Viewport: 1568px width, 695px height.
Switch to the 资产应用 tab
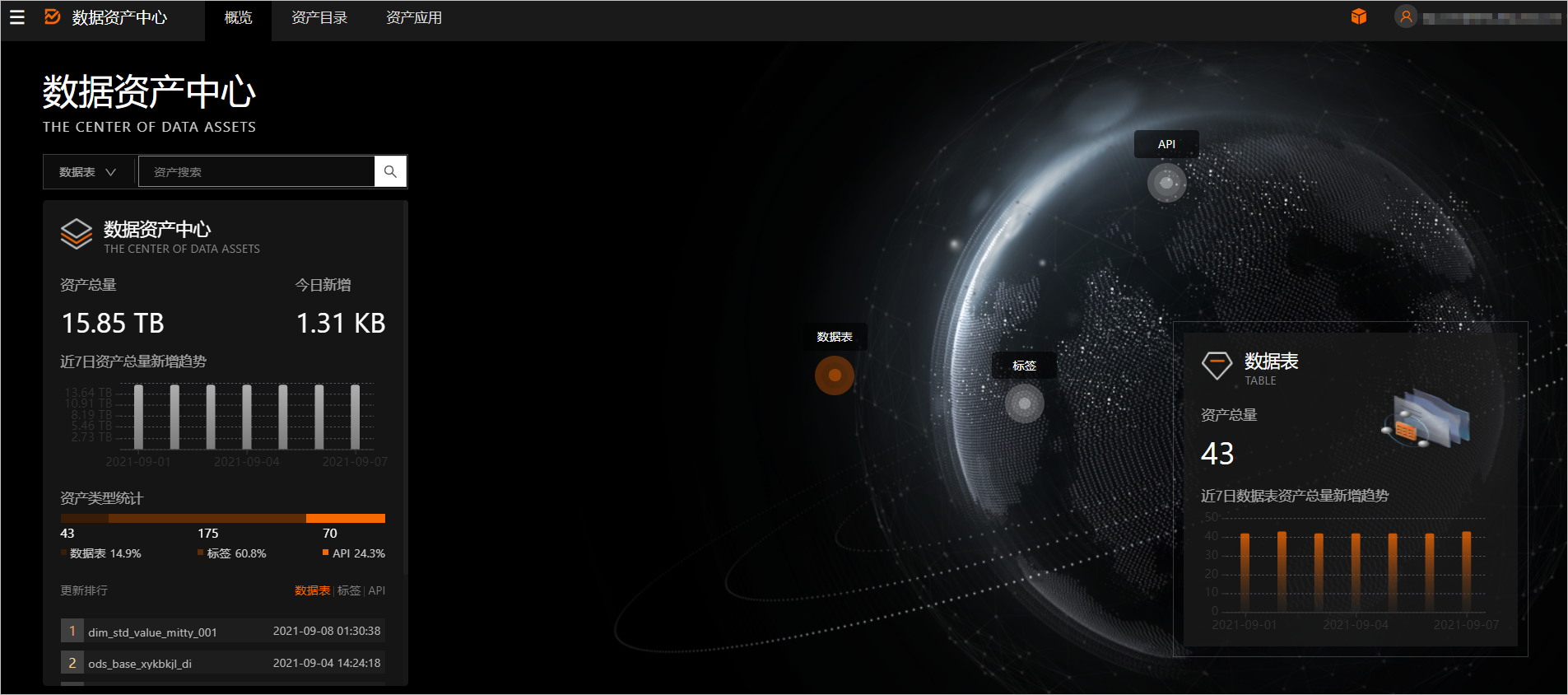click(x=414, y=17)
